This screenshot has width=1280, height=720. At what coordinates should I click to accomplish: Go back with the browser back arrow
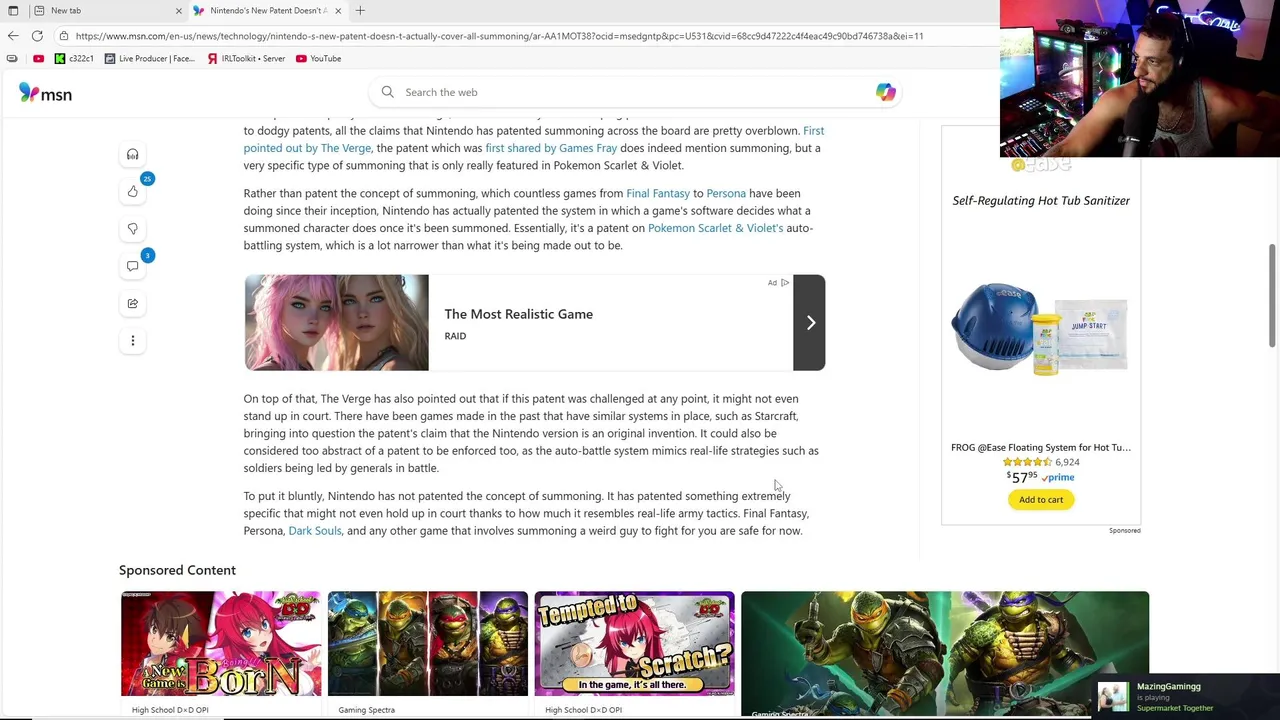13,36
